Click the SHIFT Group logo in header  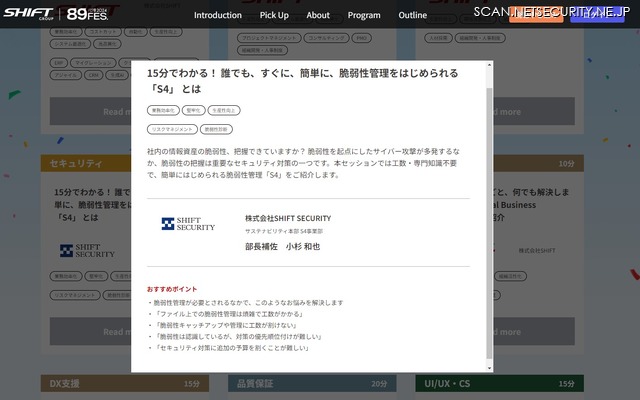click(30, 14)
